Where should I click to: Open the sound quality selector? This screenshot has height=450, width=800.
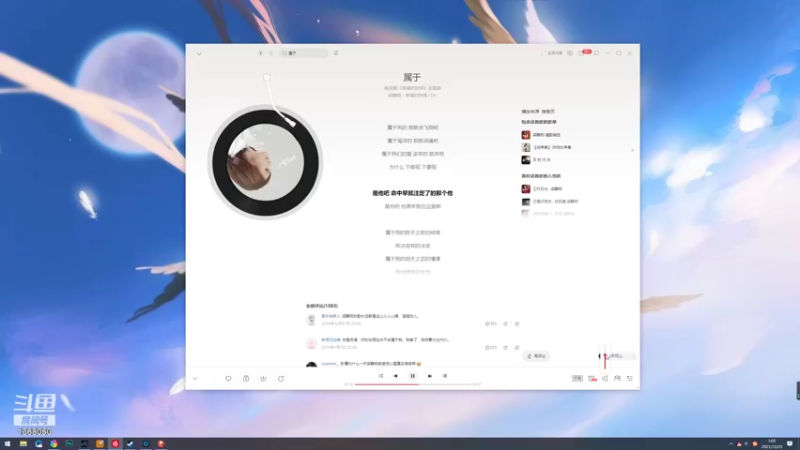click(x=577, y=379)
